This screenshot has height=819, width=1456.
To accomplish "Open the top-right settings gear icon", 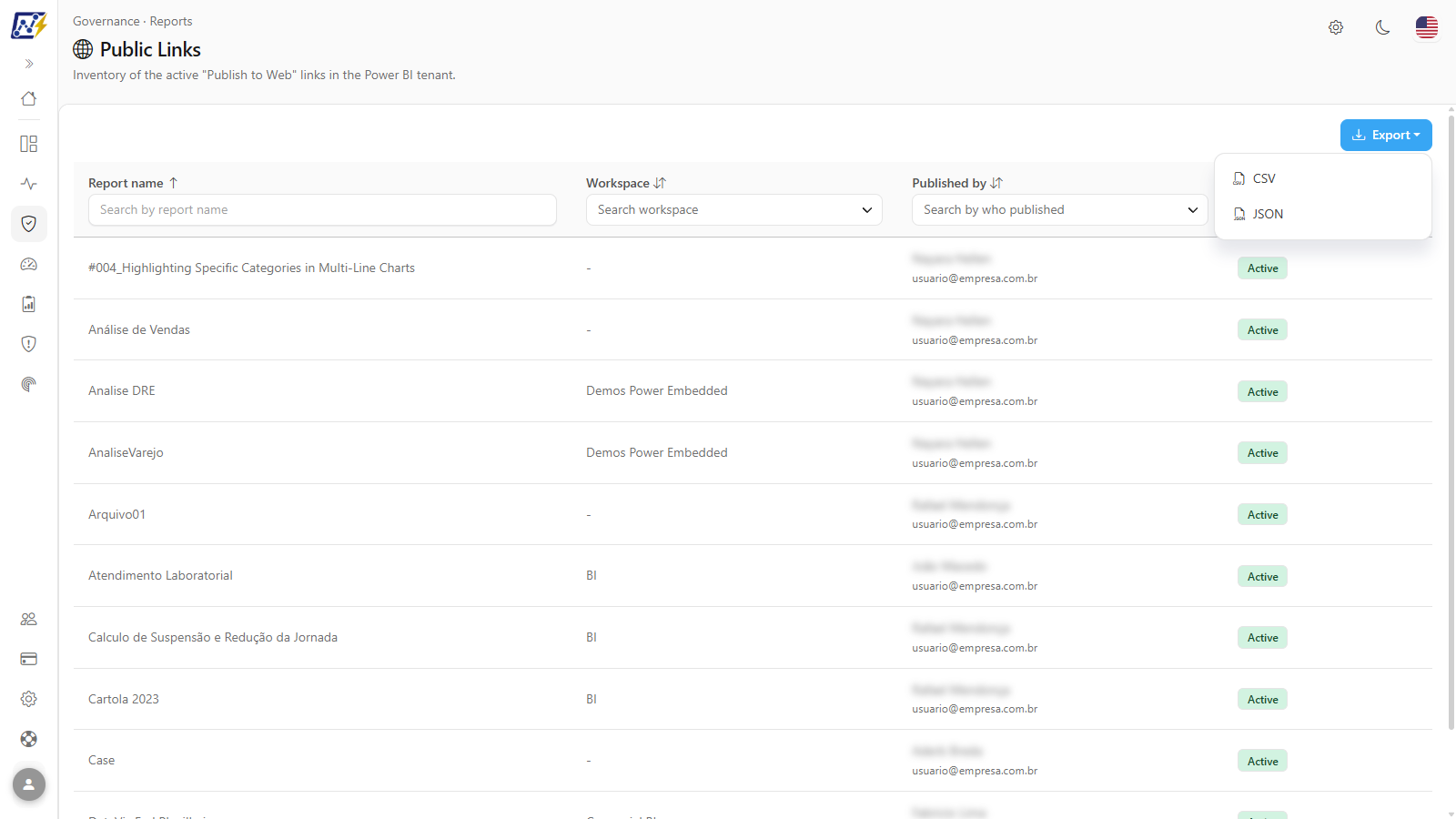I will [1336, 27].
